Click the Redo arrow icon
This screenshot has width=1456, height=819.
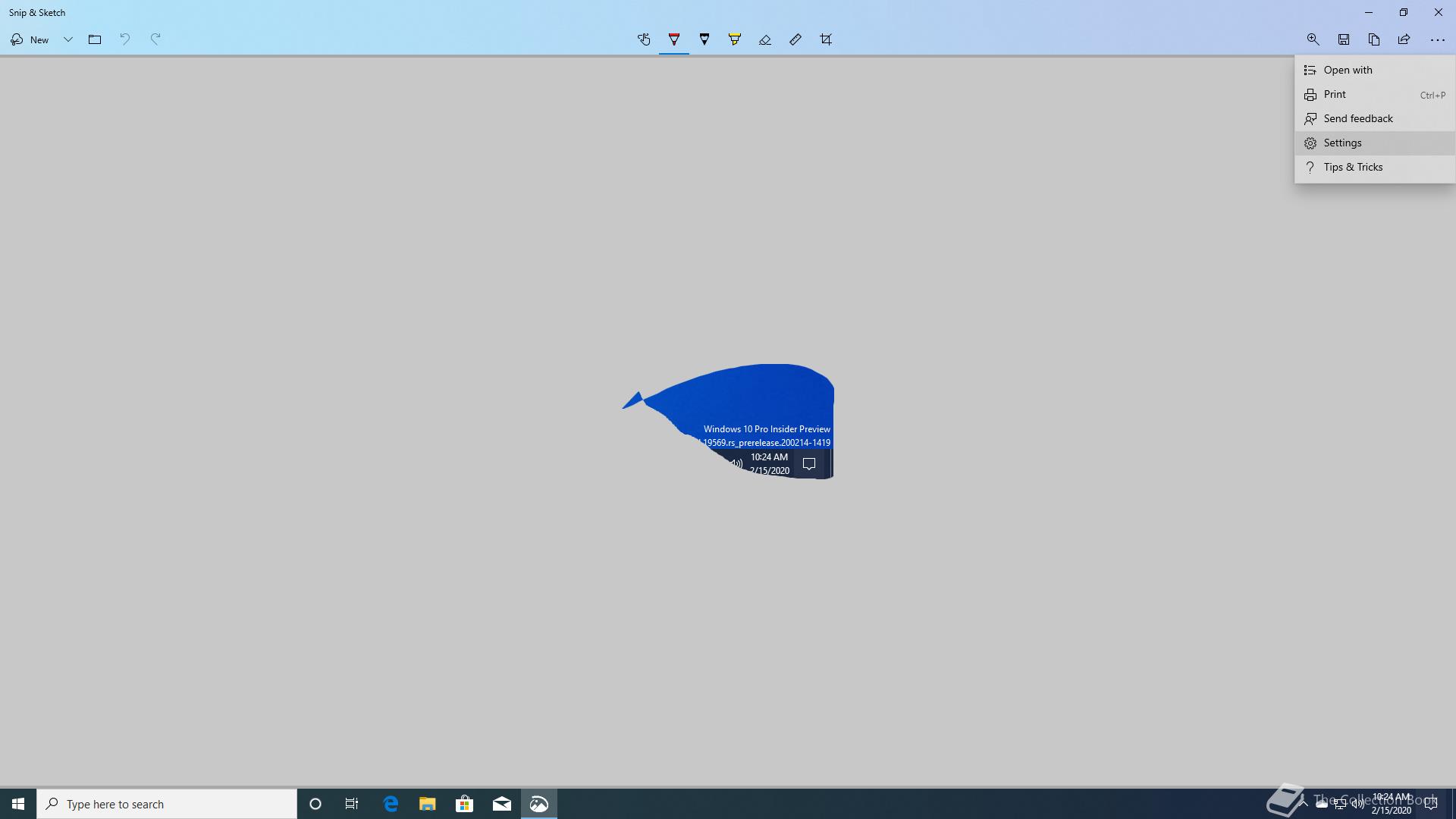[x=155, y=39]
